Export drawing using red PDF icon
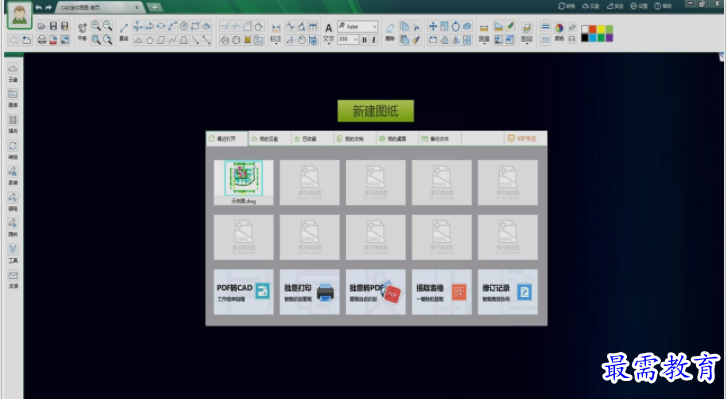 [53, 40]
